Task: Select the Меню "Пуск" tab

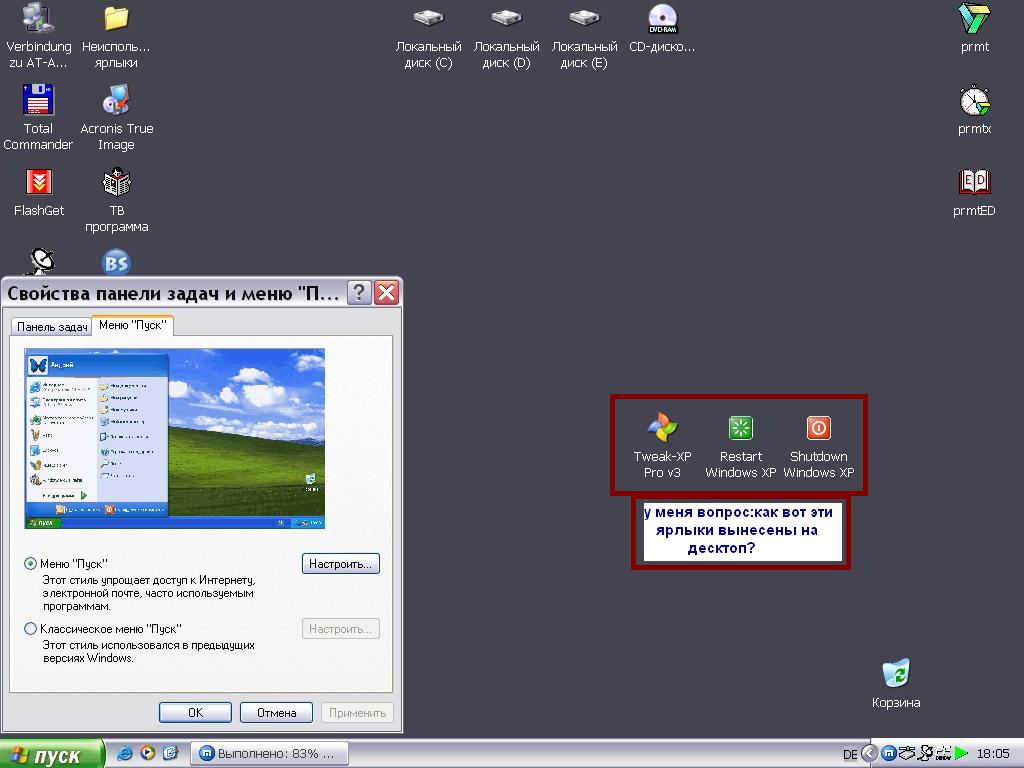Action: 133,325
